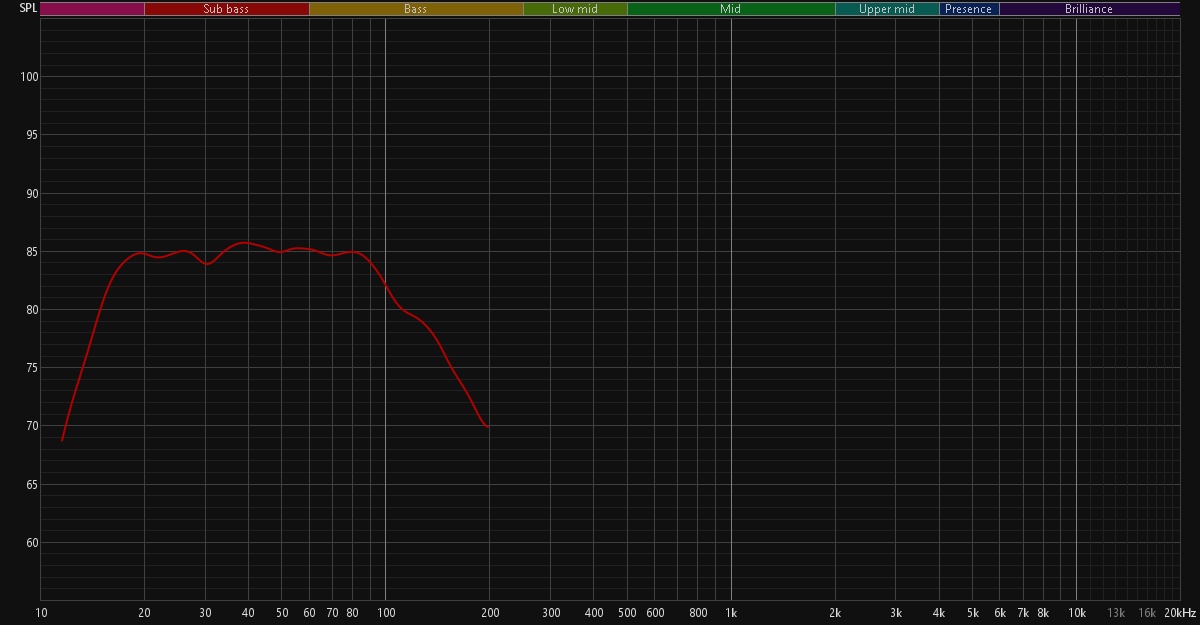Click the 400 frequency axis label
This screenshot has height=625, width=1200.
coord(594,612)
